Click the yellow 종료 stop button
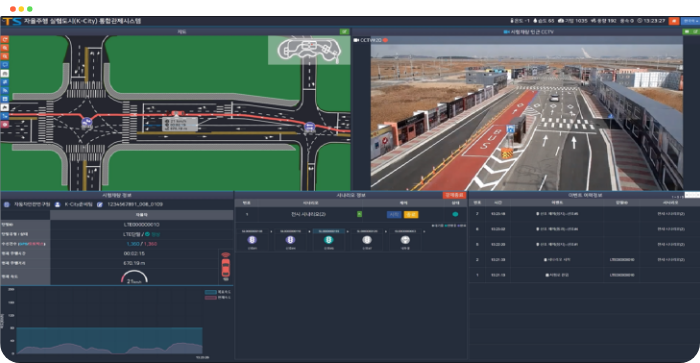Image resolution: width=700 pixels, height=363 pixels. pyautogui.click(x=411, y=215)
